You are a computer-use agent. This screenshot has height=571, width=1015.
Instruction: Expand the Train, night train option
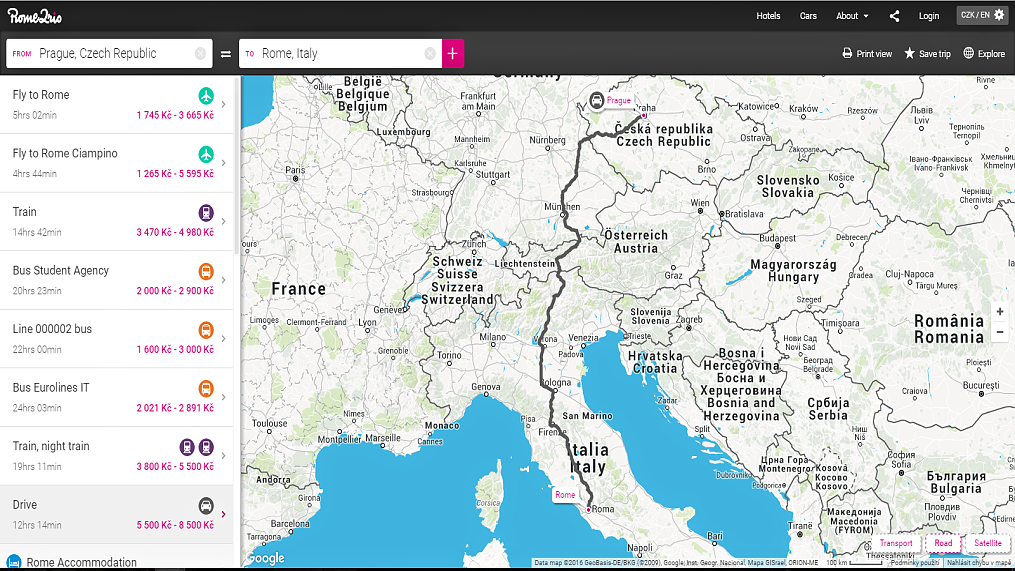coord(223,456)
